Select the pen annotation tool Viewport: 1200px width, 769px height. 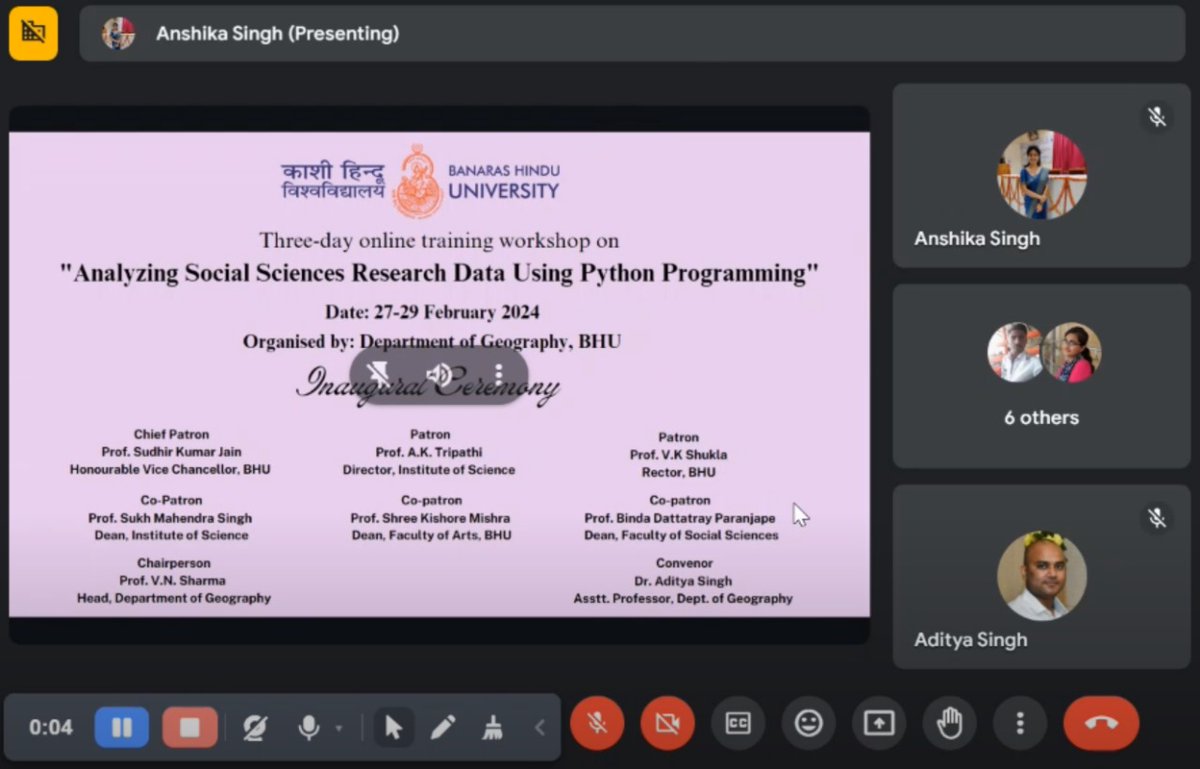click(443, 727)
